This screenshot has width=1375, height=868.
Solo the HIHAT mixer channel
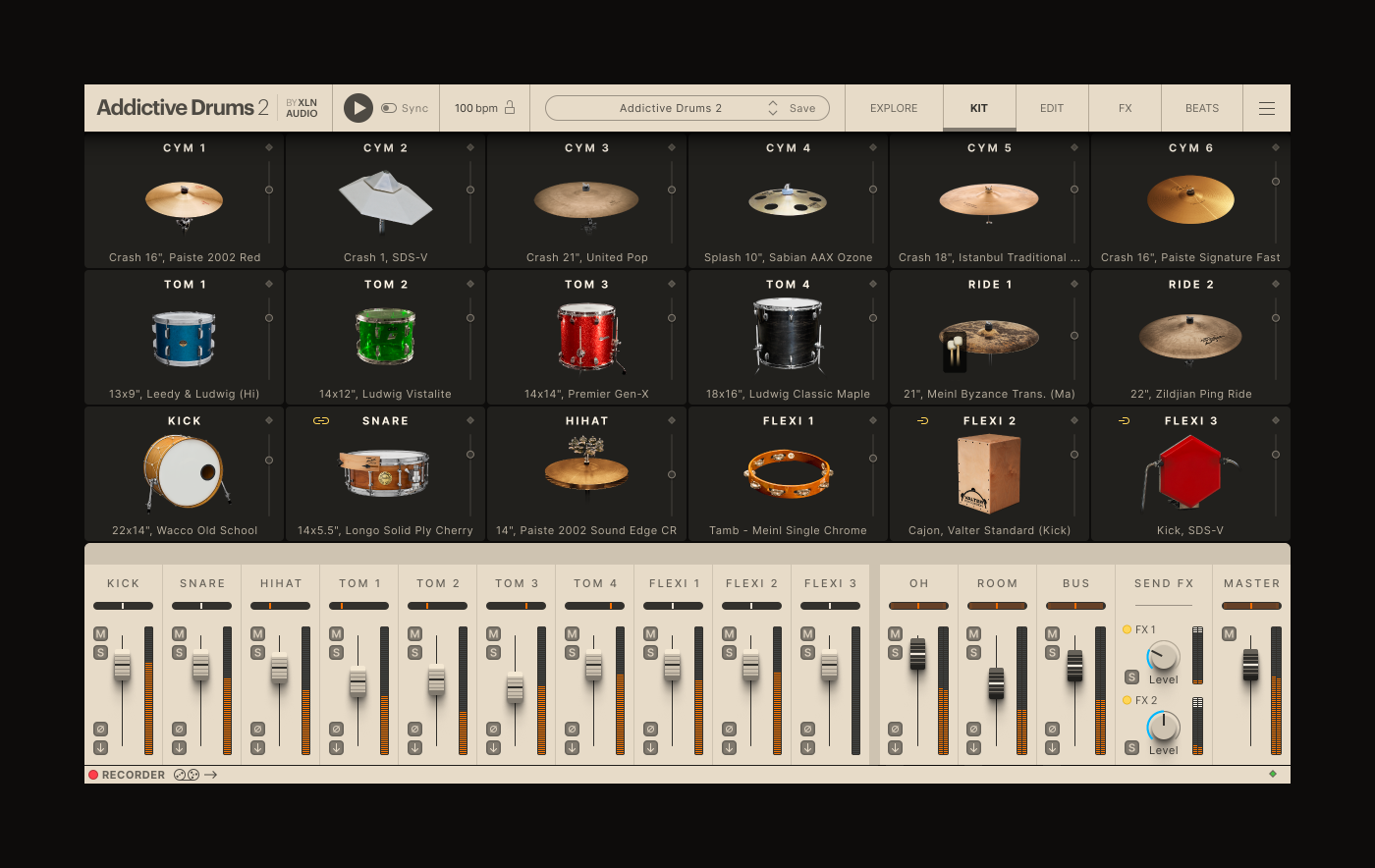tap(257, 652)
